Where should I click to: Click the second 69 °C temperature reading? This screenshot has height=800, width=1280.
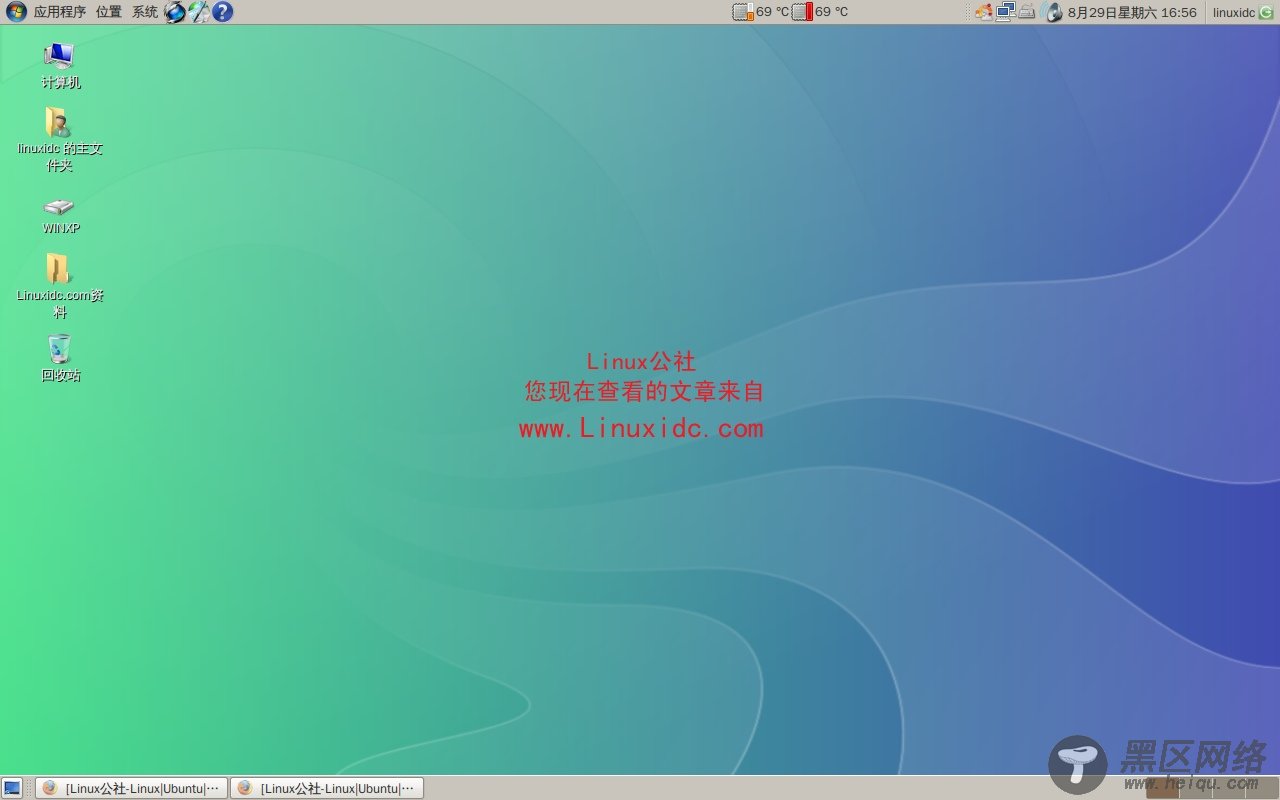[x=831, y=12]
